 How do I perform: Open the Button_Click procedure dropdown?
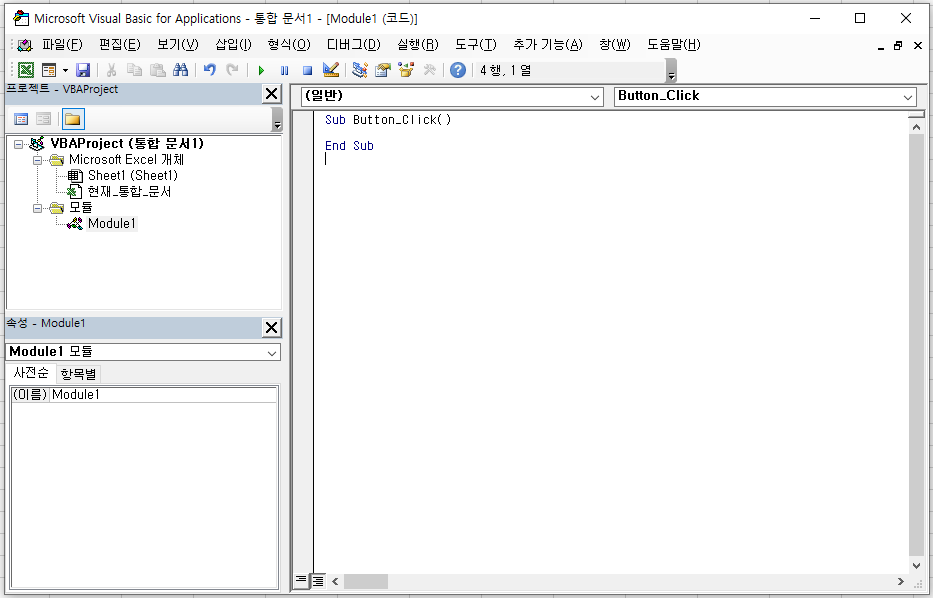[x=907, y=97]
